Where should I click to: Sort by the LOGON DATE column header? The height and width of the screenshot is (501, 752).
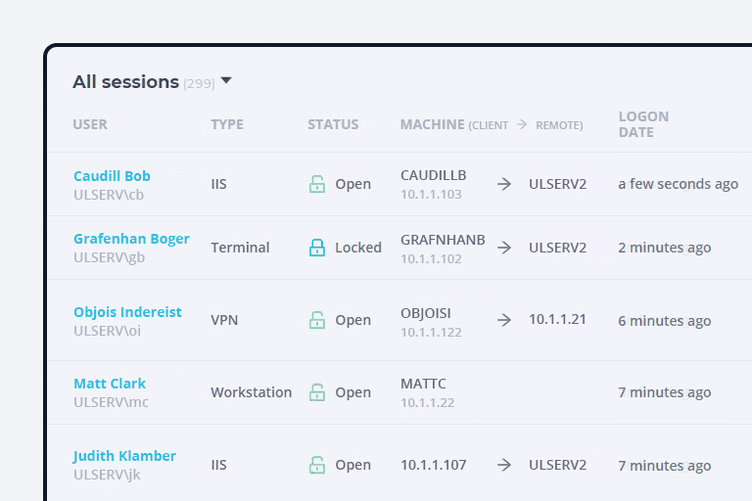[x=644, y=124]
